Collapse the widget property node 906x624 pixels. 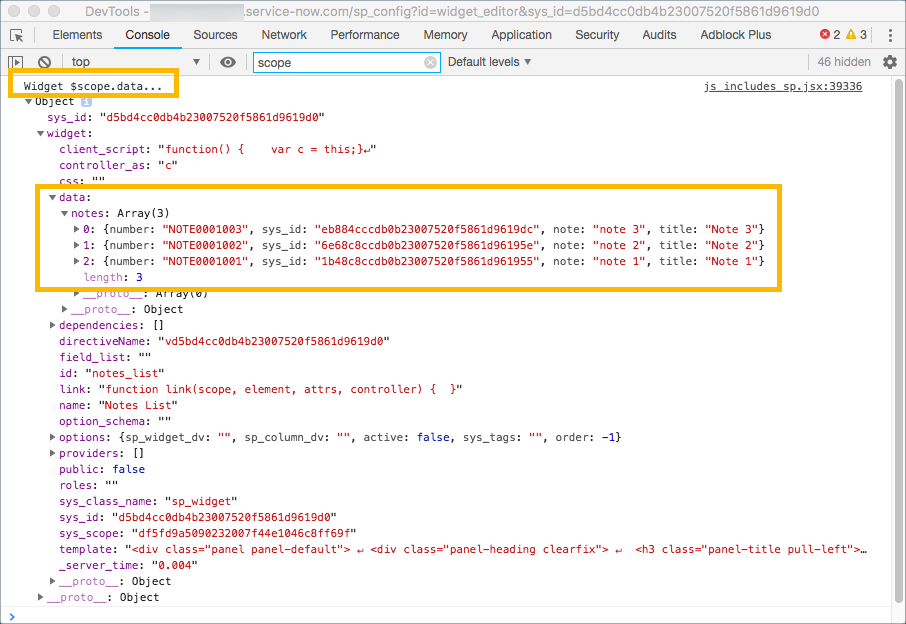click(x=40, y=133)
